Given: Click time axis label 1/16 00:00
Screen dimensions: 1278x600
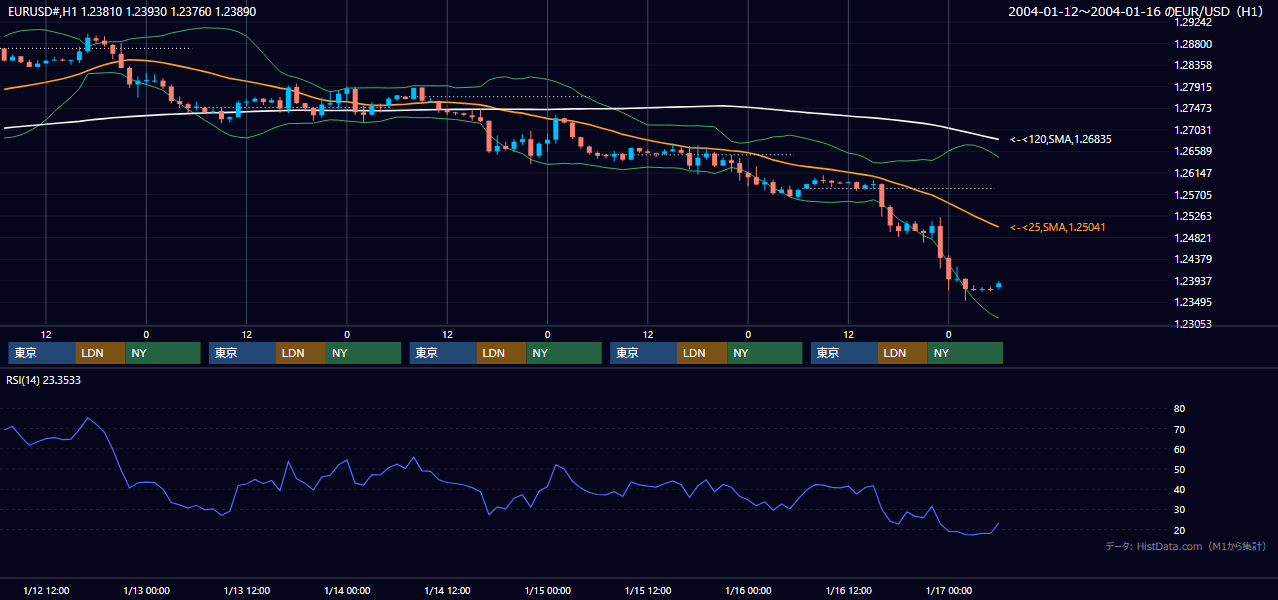Looking at the screenshot, I should click(x=748, y=591).
